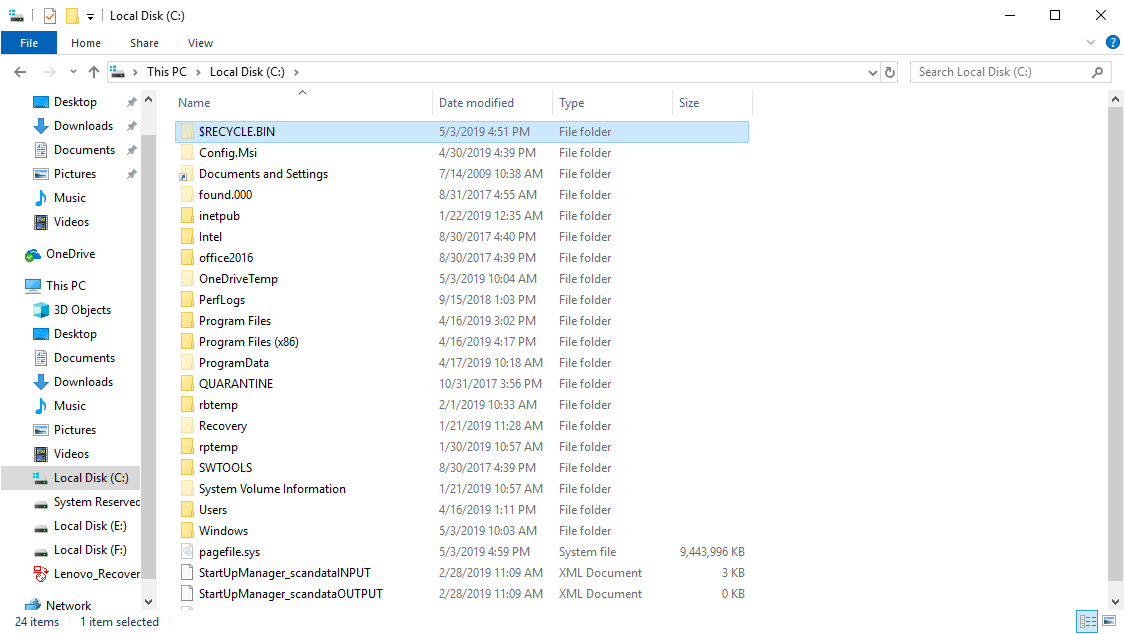Click the navigation pane scroll-up arrow
Image resolution: width=1125 pixels, height=634 pixels.
pos(149,100)
